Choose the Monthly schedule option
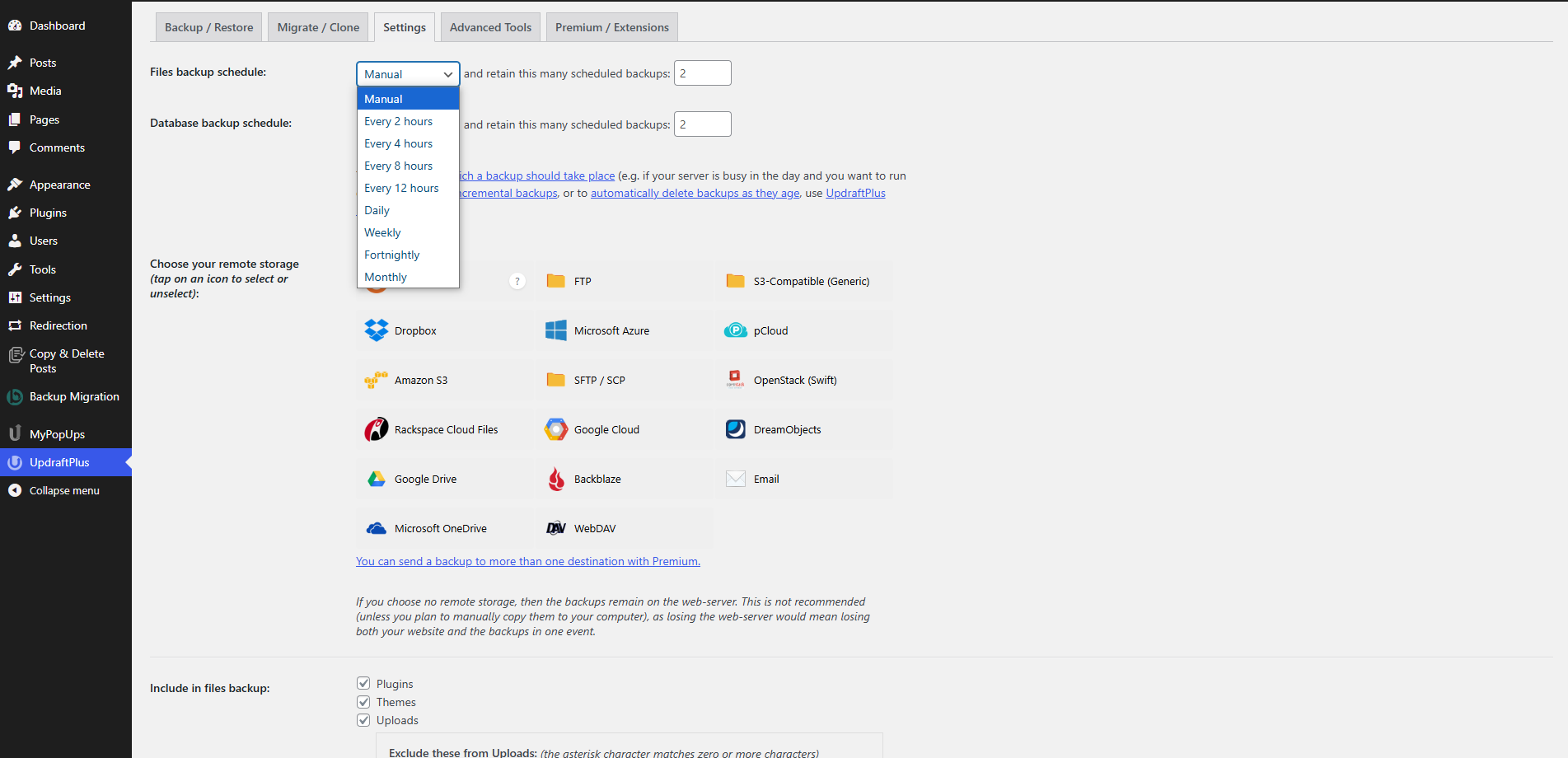1568x758 pixels. (x=408, y=277)
